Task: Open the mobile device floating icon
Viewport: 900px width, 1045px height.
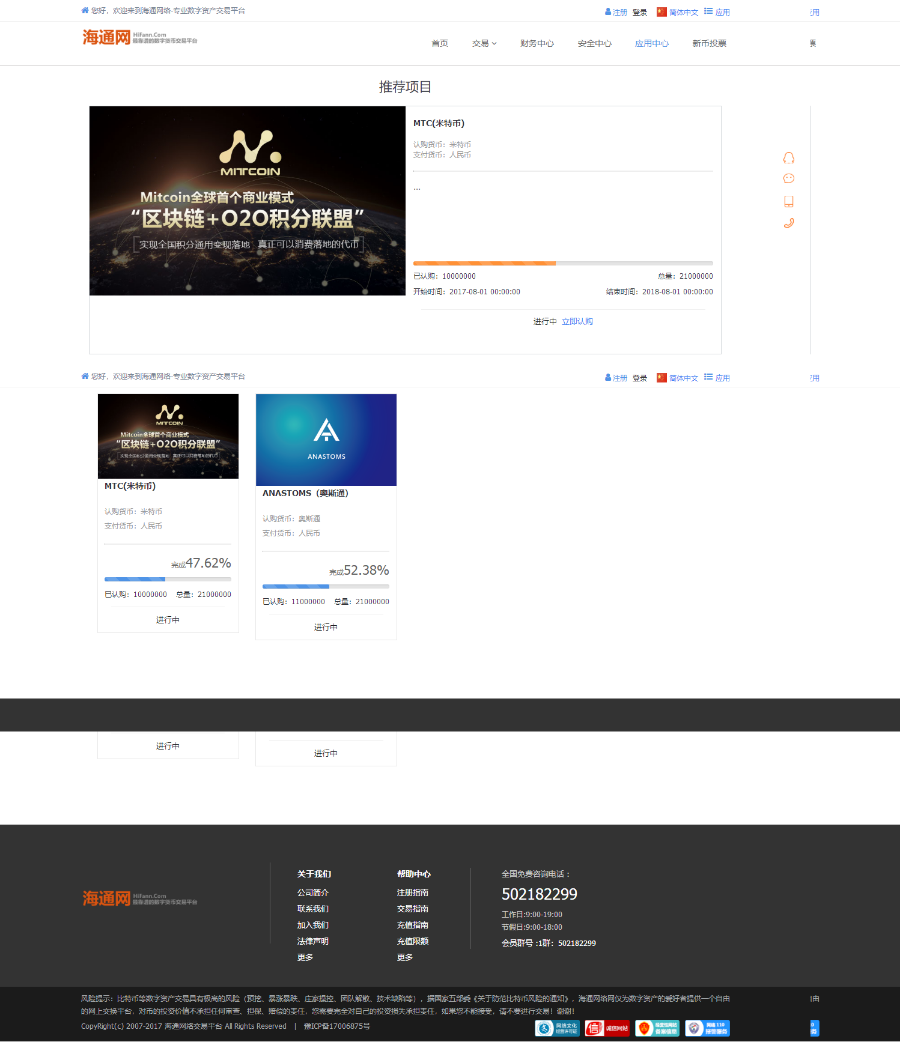Action: click(x=789, y=201)
